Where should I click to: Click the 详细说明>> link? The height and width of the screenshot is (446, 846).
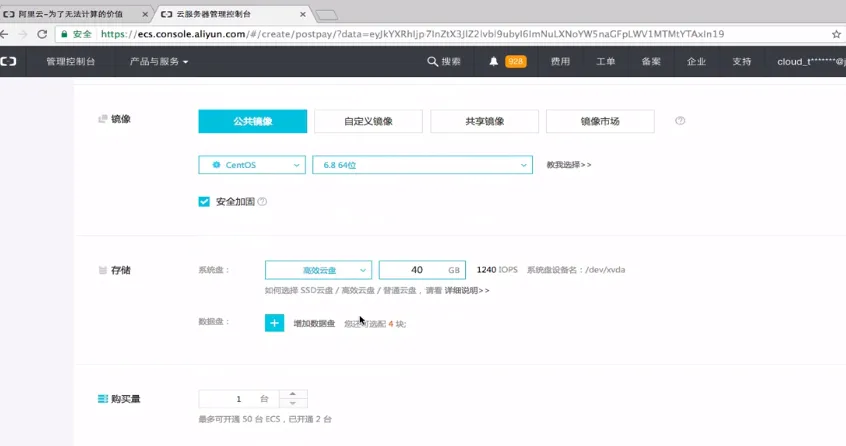[467, 290]
